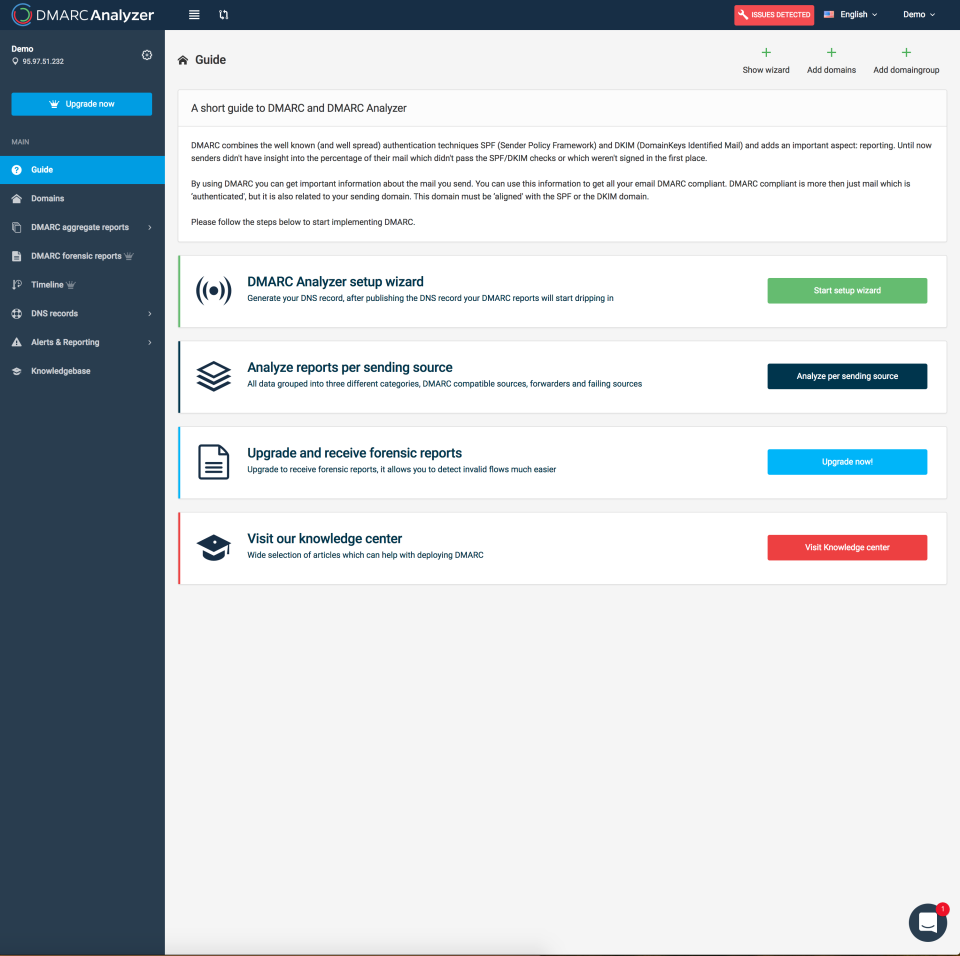Click the Show wizard link
This screenshot has width=960, height=956.
pyautogui.click(x=766, y=70)
